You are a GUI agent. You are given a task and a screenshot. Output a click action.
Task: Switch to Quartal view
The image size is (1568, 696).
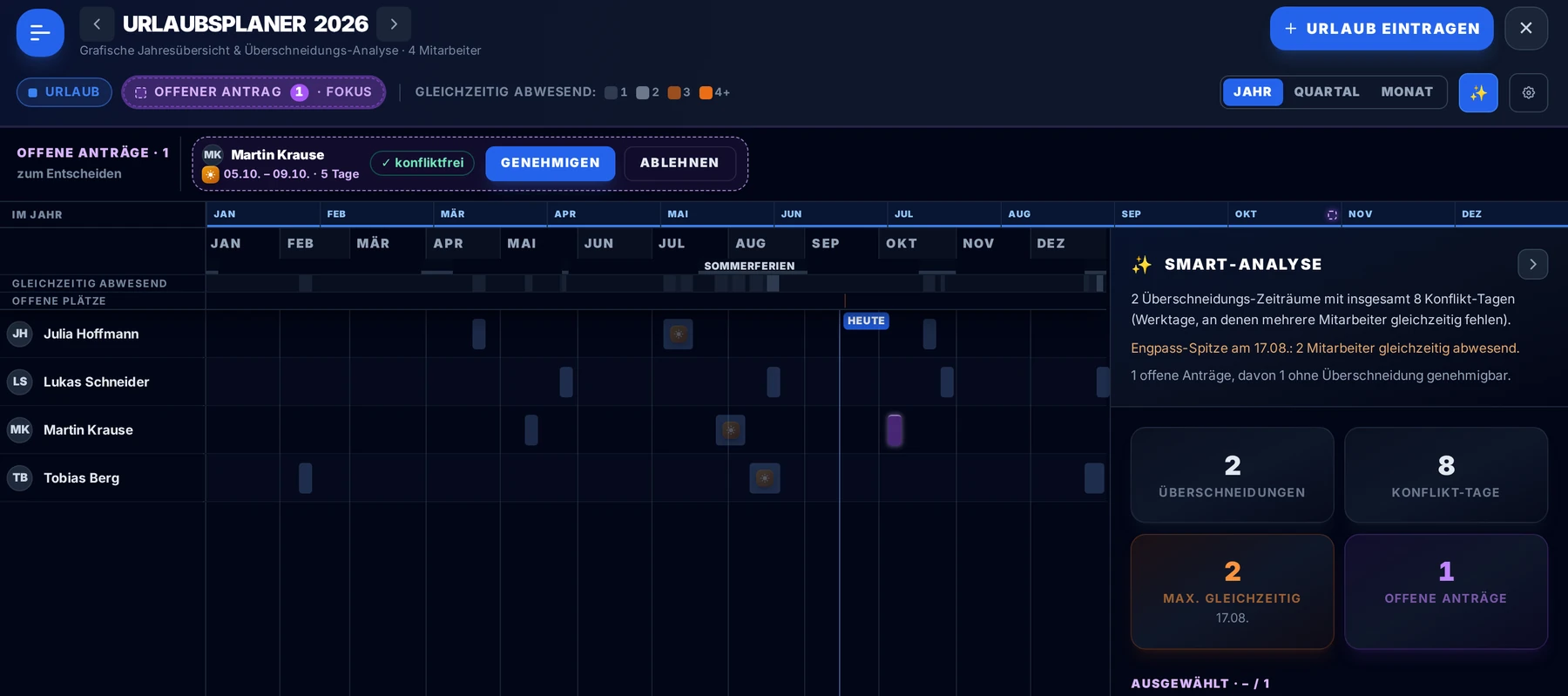pos(1327,92)
